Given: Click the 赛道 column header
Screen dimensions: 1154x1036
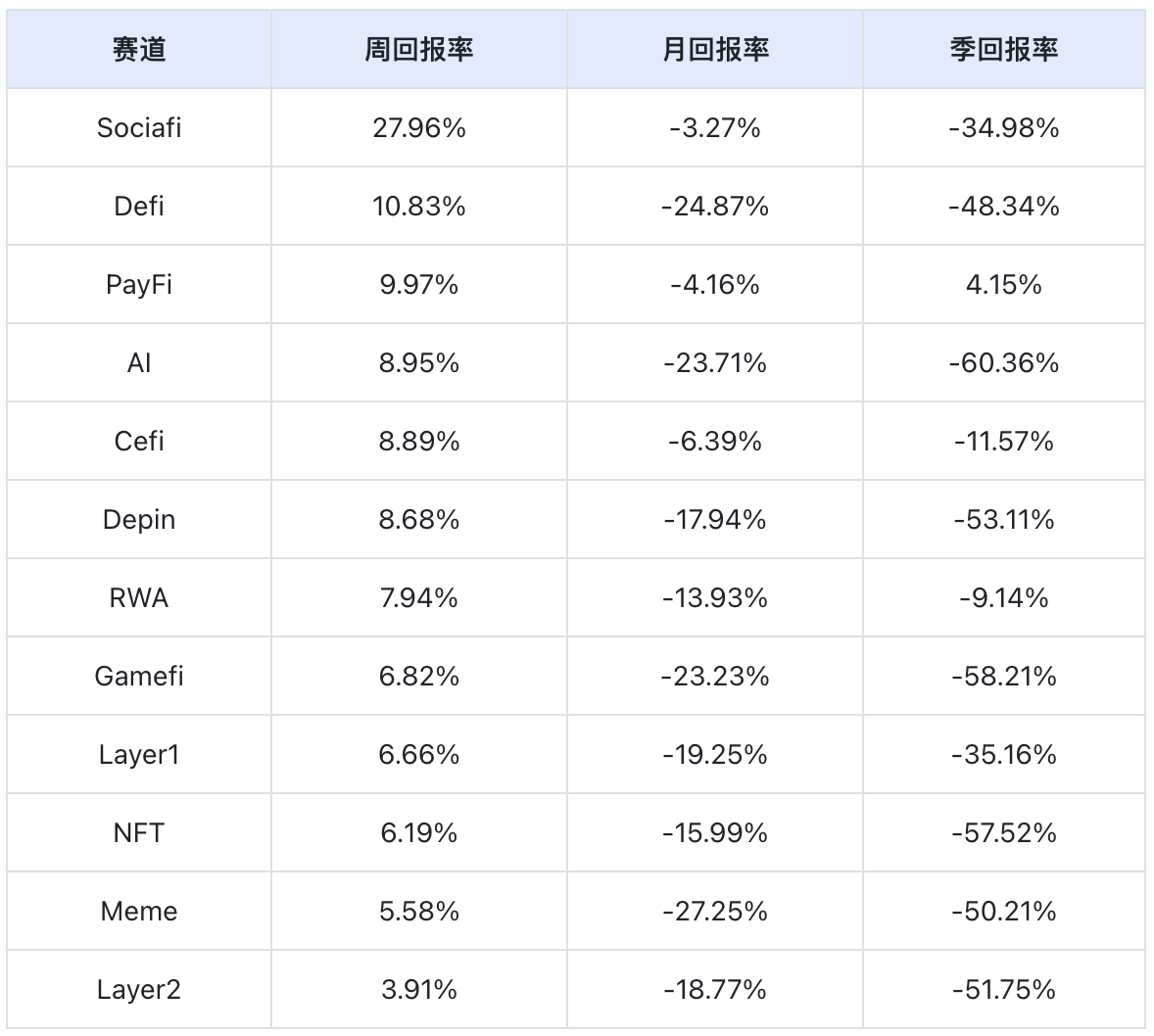Looking at the screenshot, I should click(139, 49).
